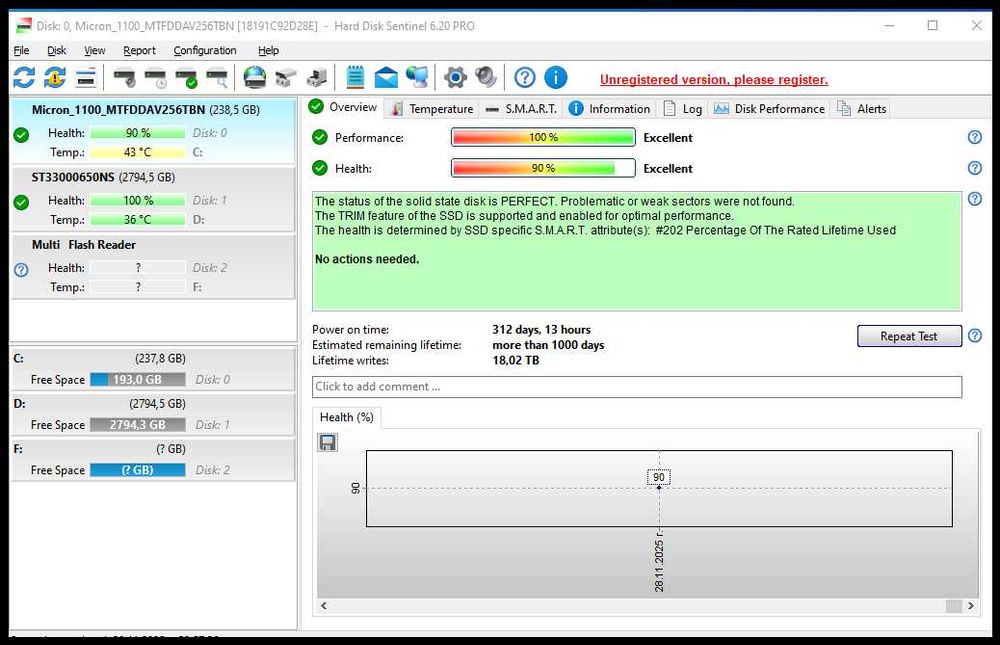Image resolution: width=1000 pixels, height=645 pixels.
Task: Click the Health 90 % bar in Overview
Action: (543, 168)
